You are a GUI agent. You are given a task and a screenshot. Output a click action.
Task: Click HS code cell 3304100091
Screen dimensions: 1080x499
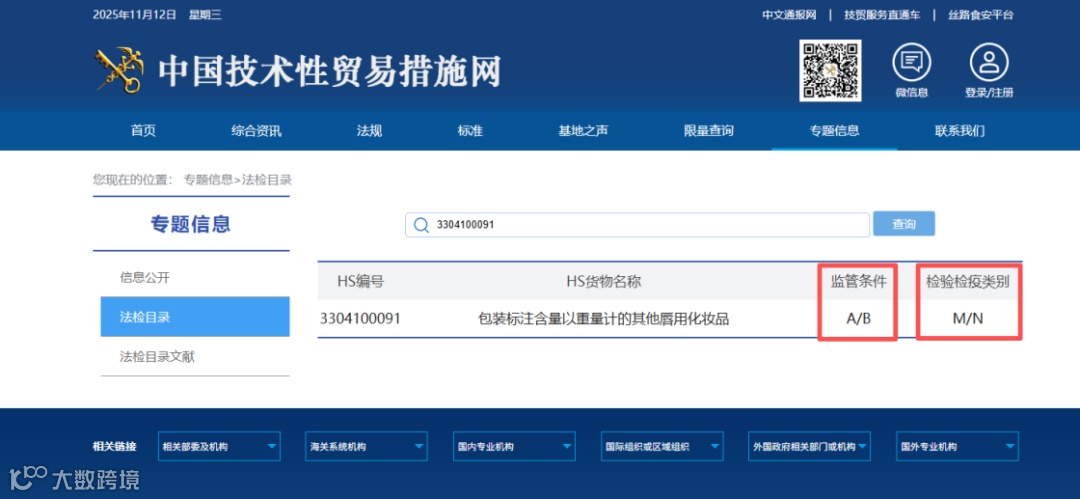pos(360,319)
